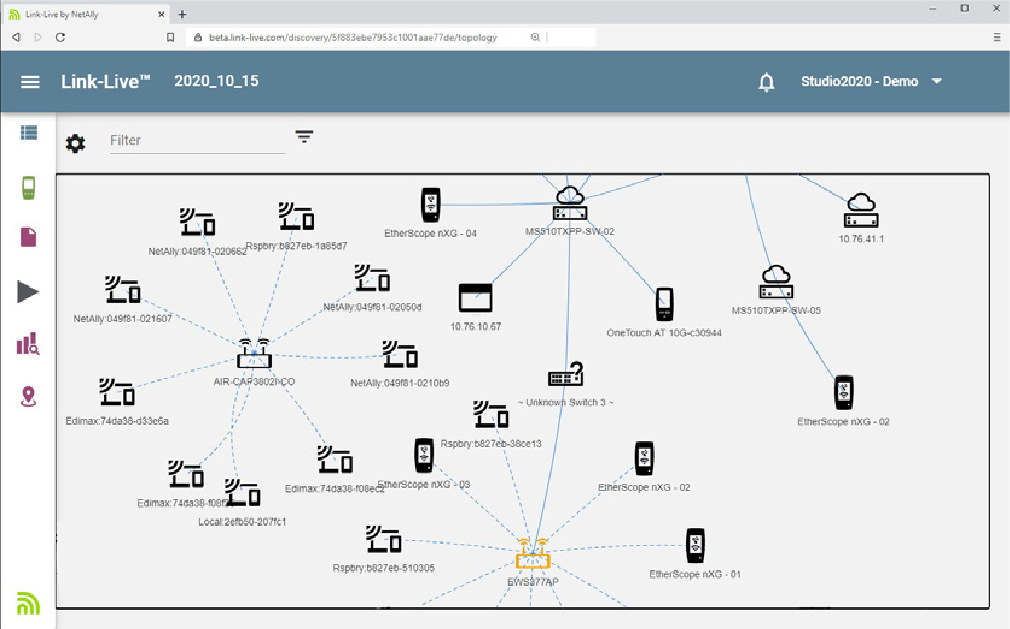This screenshot has height=629, width=1010.
Task: Select the Rspbry:b827eb-510305 wireless client
Action: pos(384,539)
